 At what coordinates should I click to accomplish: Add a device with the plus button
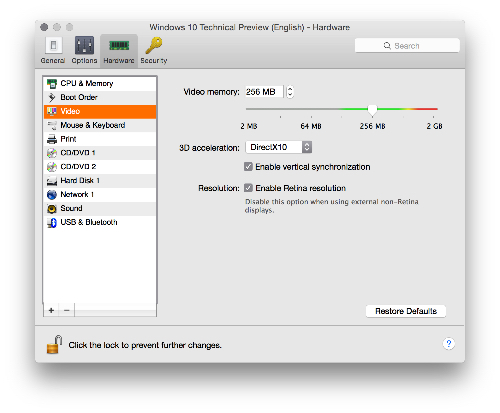51,310
